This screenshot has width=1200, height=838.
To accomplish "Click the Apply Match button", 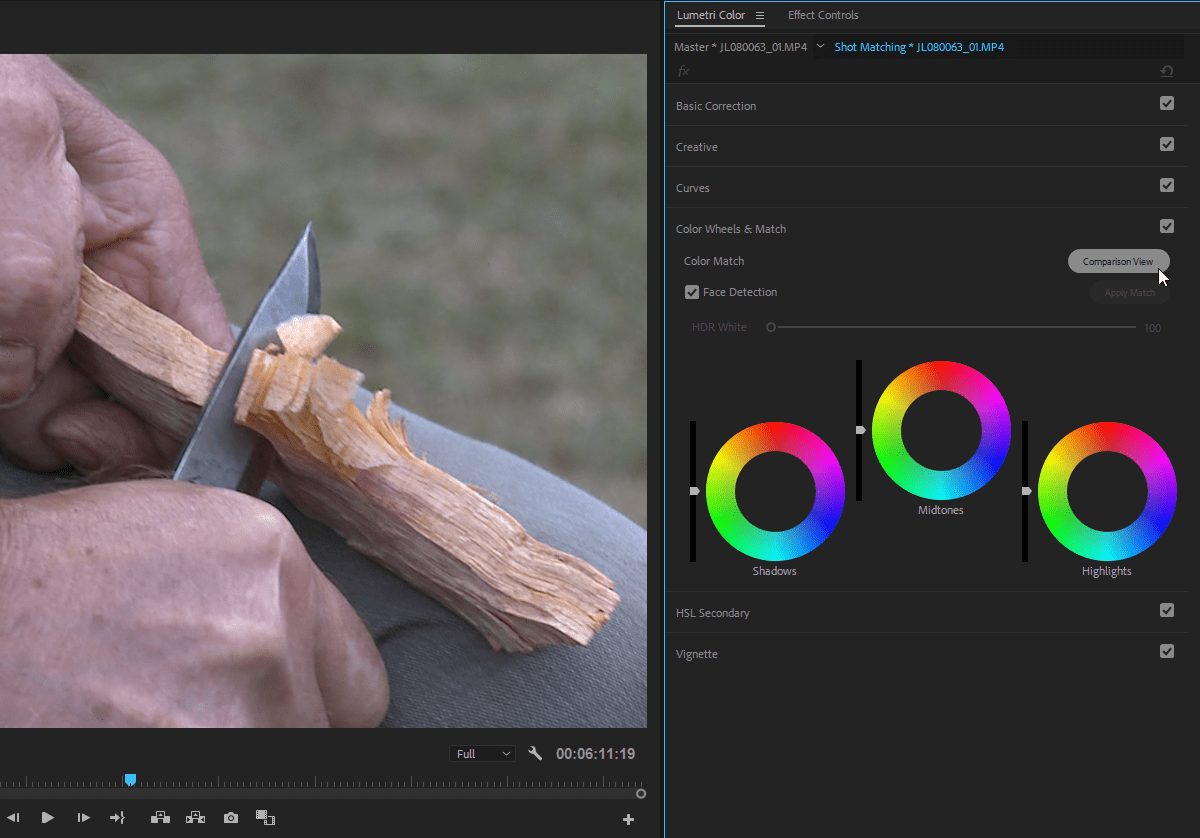I will (x=1129, y=292).
